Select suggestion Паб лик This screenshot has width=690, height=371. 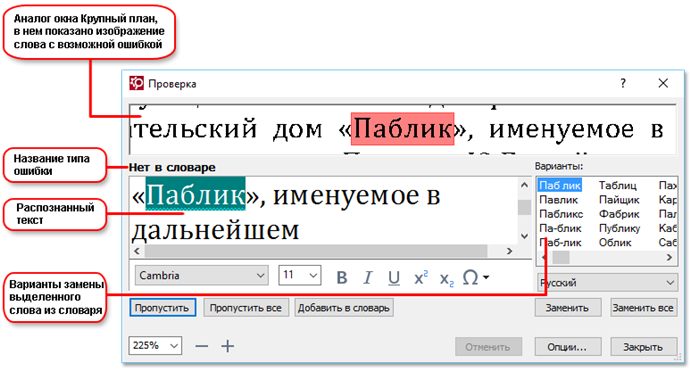click(560, 185)
